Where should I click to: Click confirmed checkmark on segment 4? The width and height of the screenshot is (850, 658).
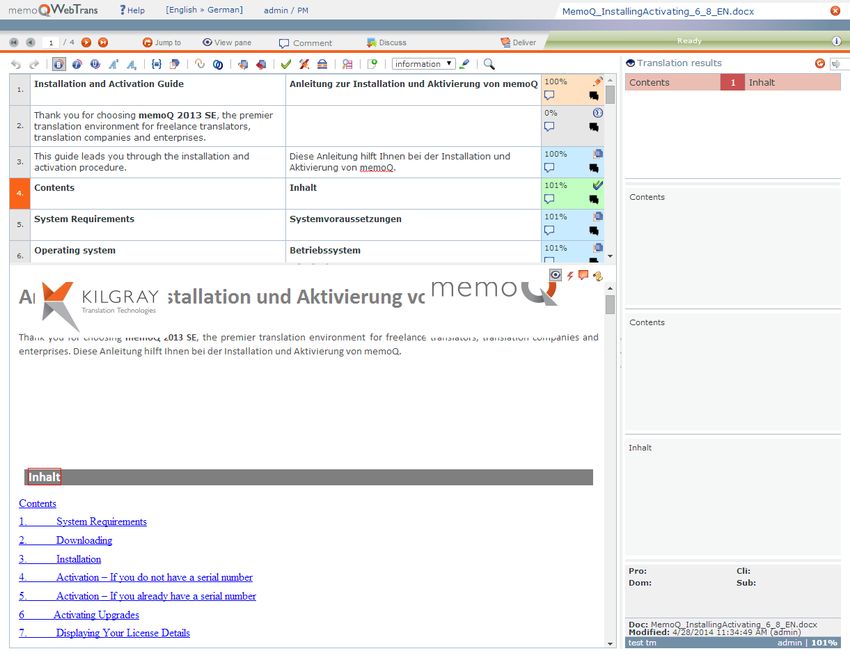tap(597, 185)
